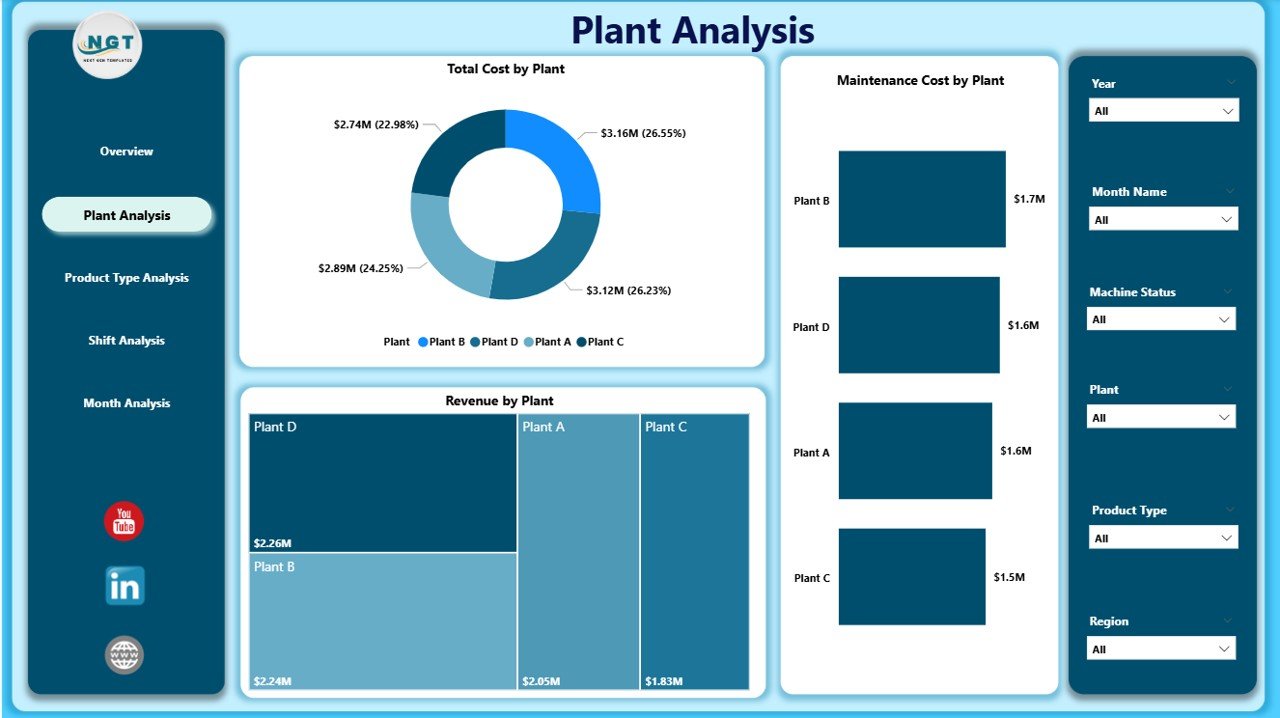This screenshot has height=718, width=1280.
Task: Switch to the Overview page
Action: (126, 151)
